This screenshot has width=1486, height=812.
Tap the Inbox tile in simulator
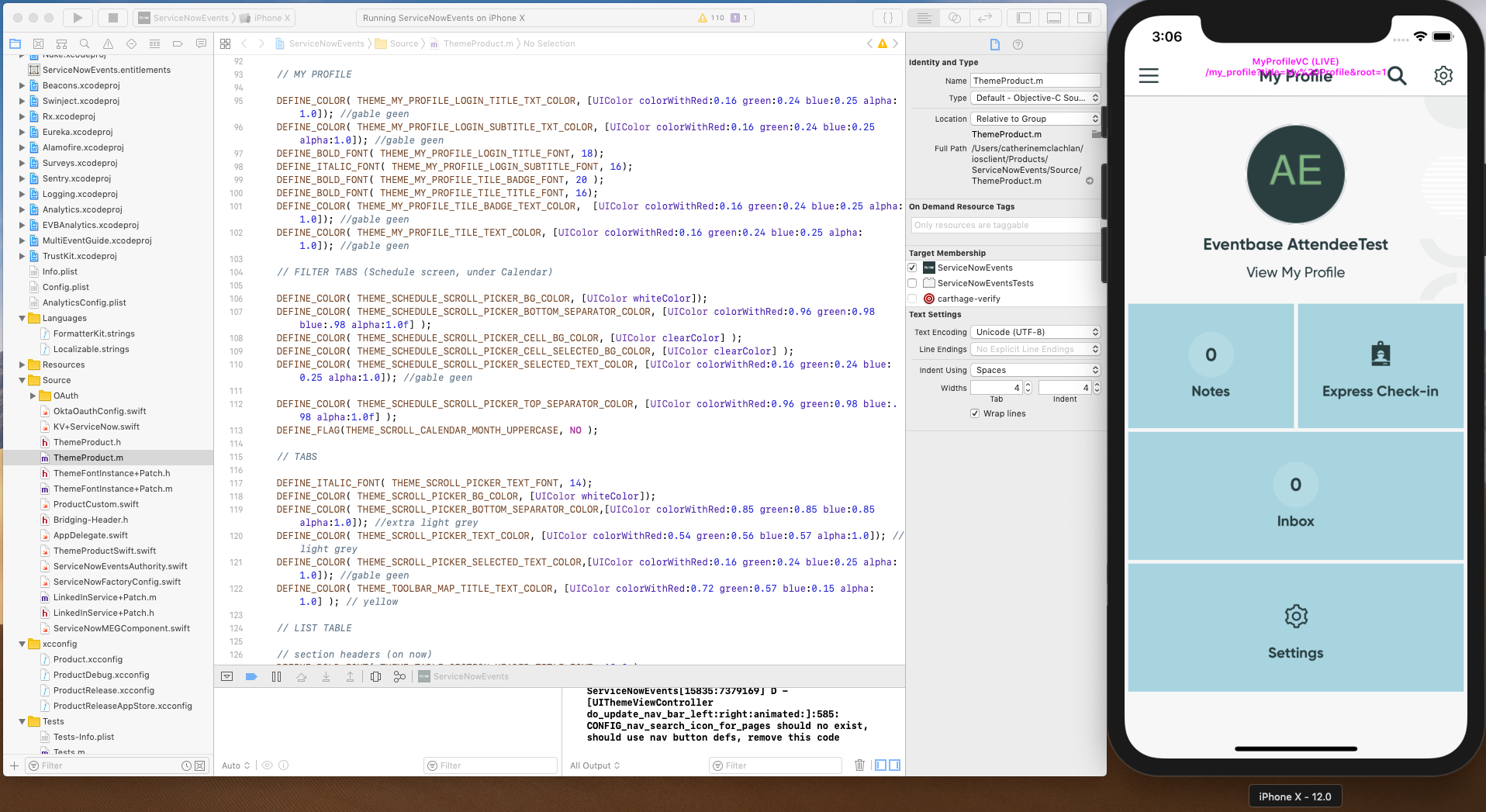coord(1295,496)
